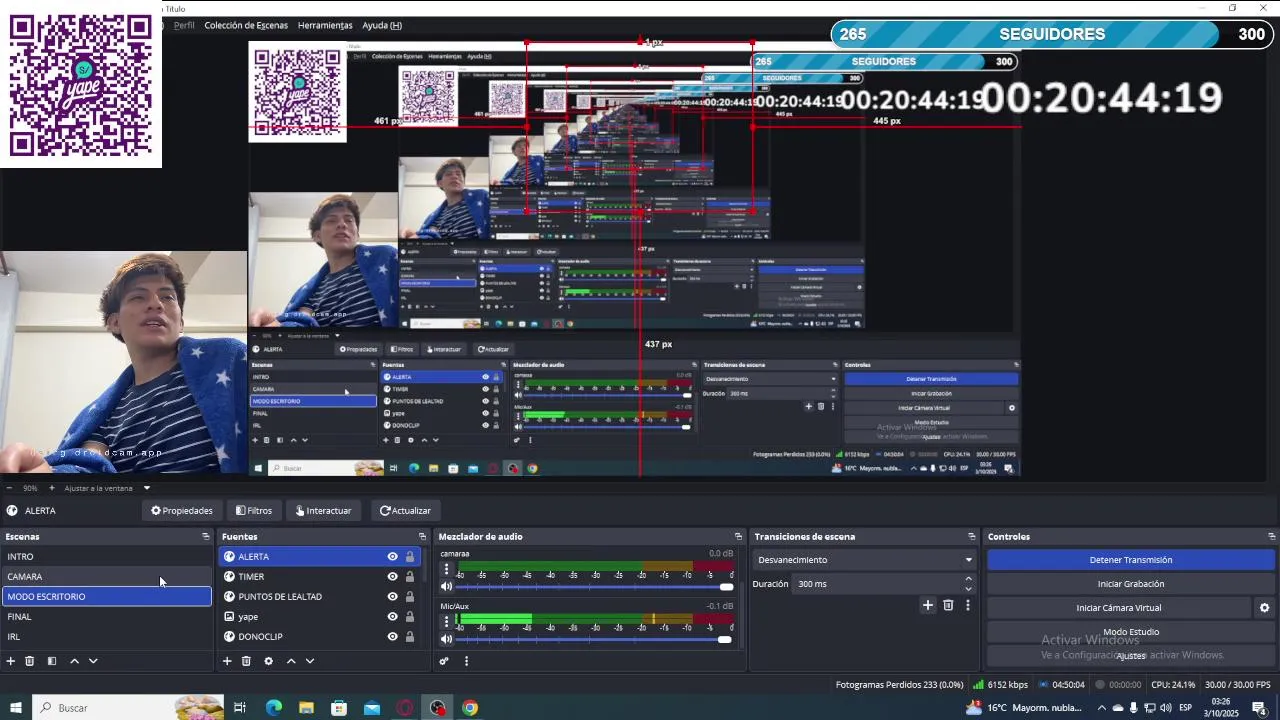Image resolution: width=1280 pixels, height=720 pixels.
Task: Open scene filters icon in Escenas panel
Action: [x=52, y=661]
